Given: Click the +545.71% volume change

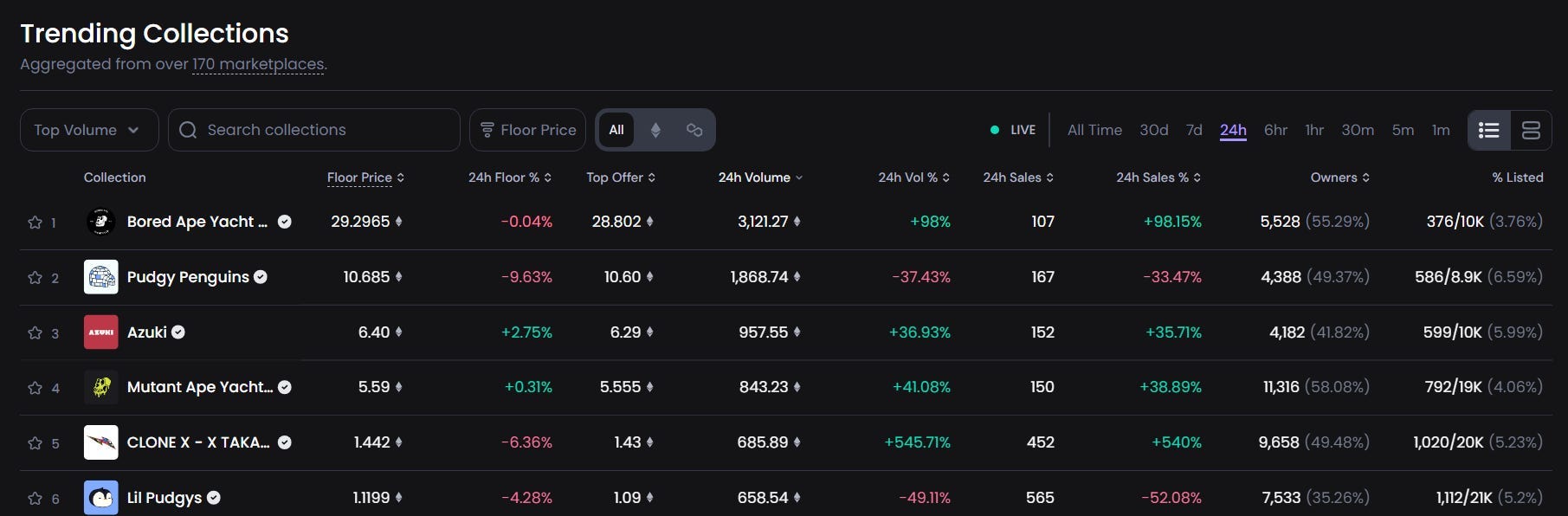Looking at the screenshot, I should [x=917, y=442].
